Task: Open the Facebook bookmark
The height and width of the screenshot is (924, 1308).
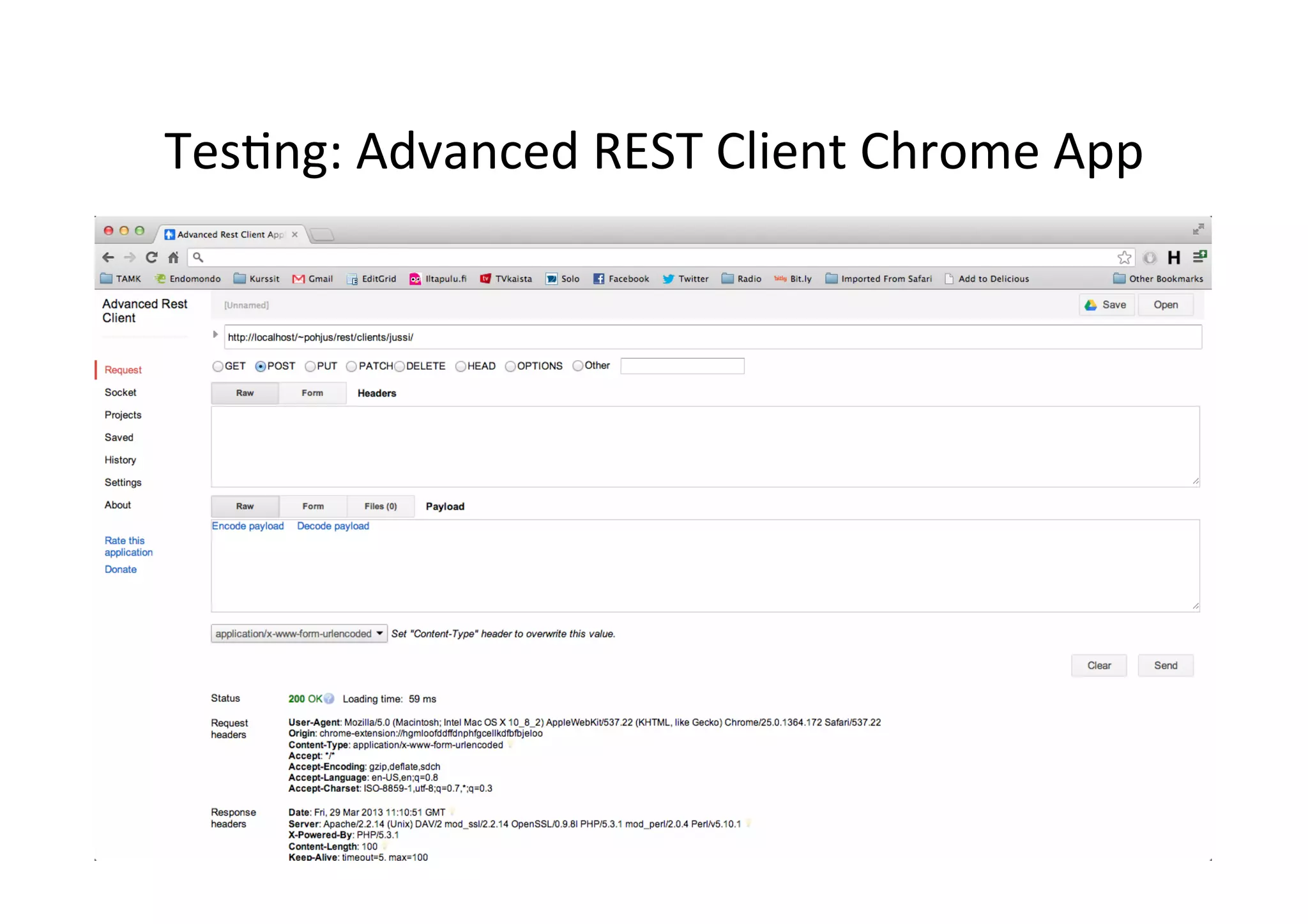Action: [621, 278]
